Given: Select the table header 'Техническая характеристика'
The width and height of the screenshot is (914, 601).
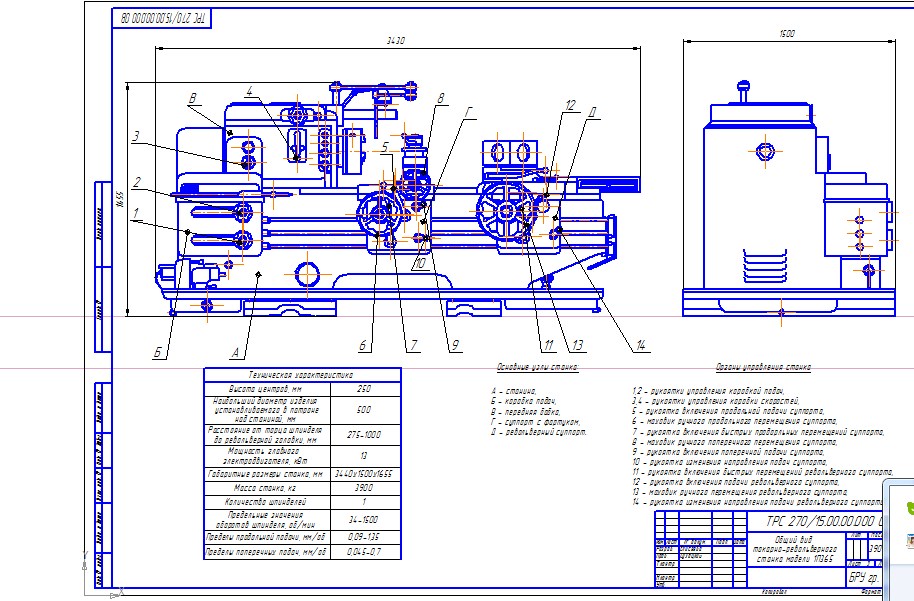Looking at the screenshot, I should pos(301,375).
